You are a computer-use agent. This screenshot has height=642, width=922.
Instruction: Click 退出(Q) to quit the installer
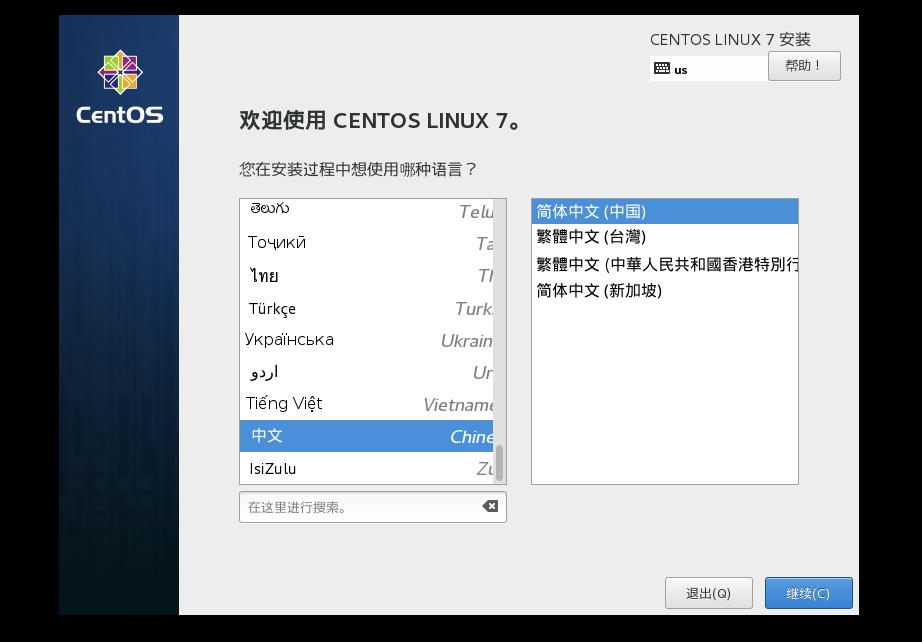(x=709, y=592)
